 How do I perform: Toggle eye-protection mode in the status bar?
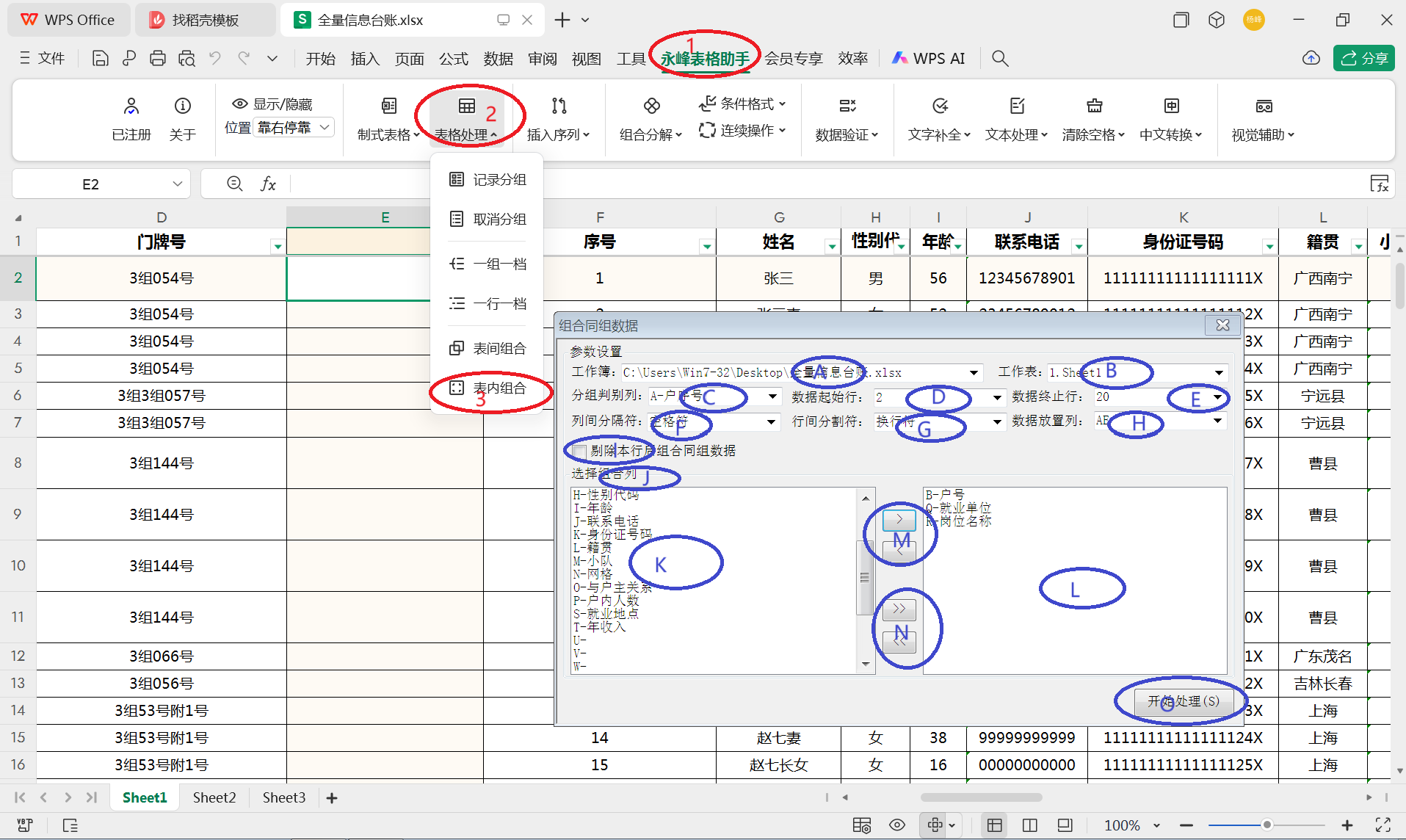(x=897, y=825)
